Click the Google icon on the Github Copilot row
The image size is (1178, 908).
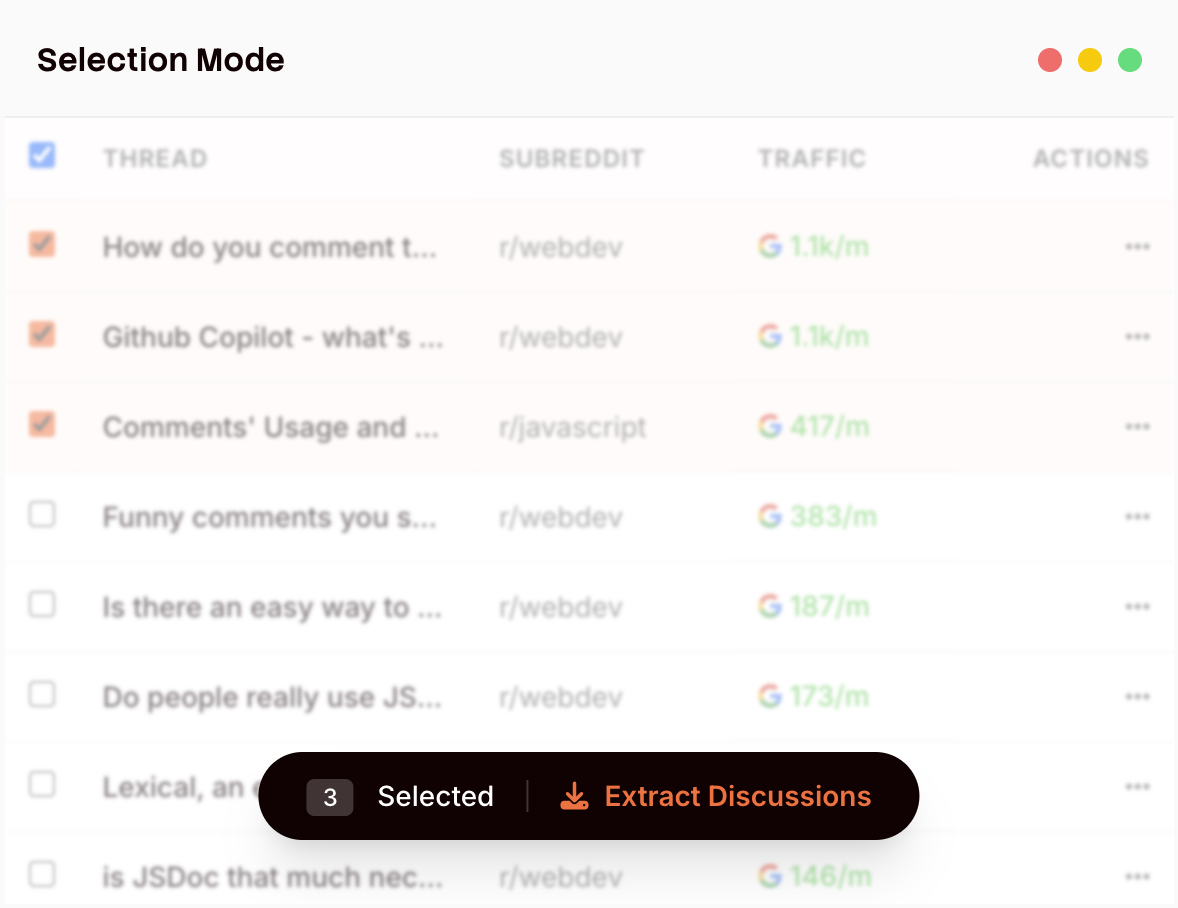click(768, 337)
